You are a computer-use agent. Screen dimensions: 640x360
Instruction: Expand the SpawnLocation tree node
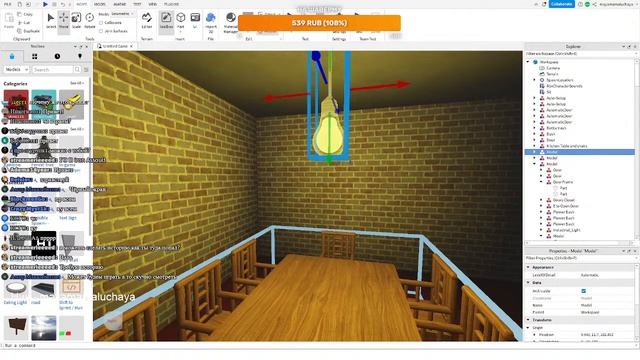(535, 80)
